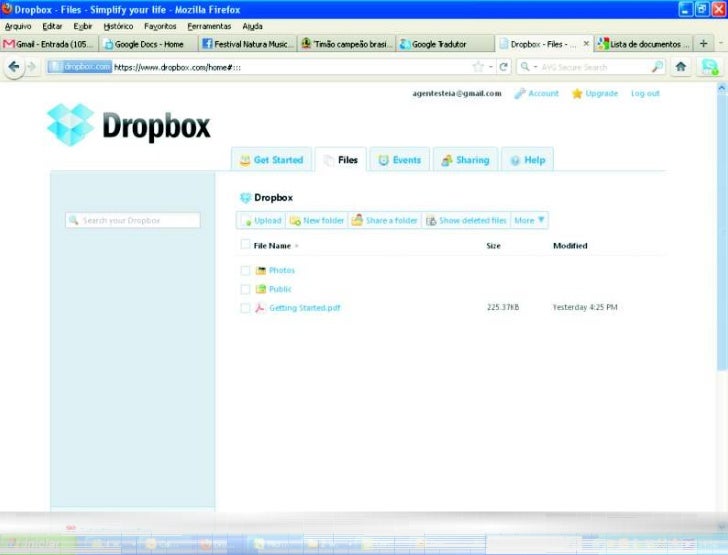Click the bookmark star icon in the address bar
The image size is (728, 555).
478,67
